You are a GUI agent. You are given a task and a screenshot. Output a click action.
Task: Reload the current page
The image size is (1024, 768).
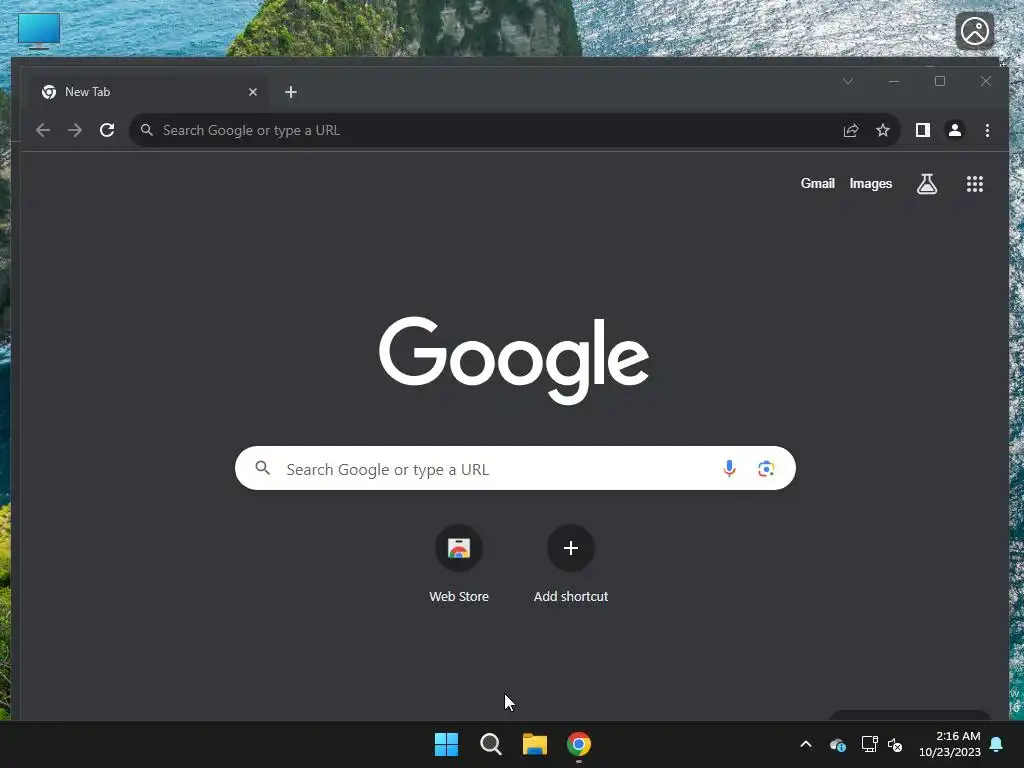click(107, 130)
